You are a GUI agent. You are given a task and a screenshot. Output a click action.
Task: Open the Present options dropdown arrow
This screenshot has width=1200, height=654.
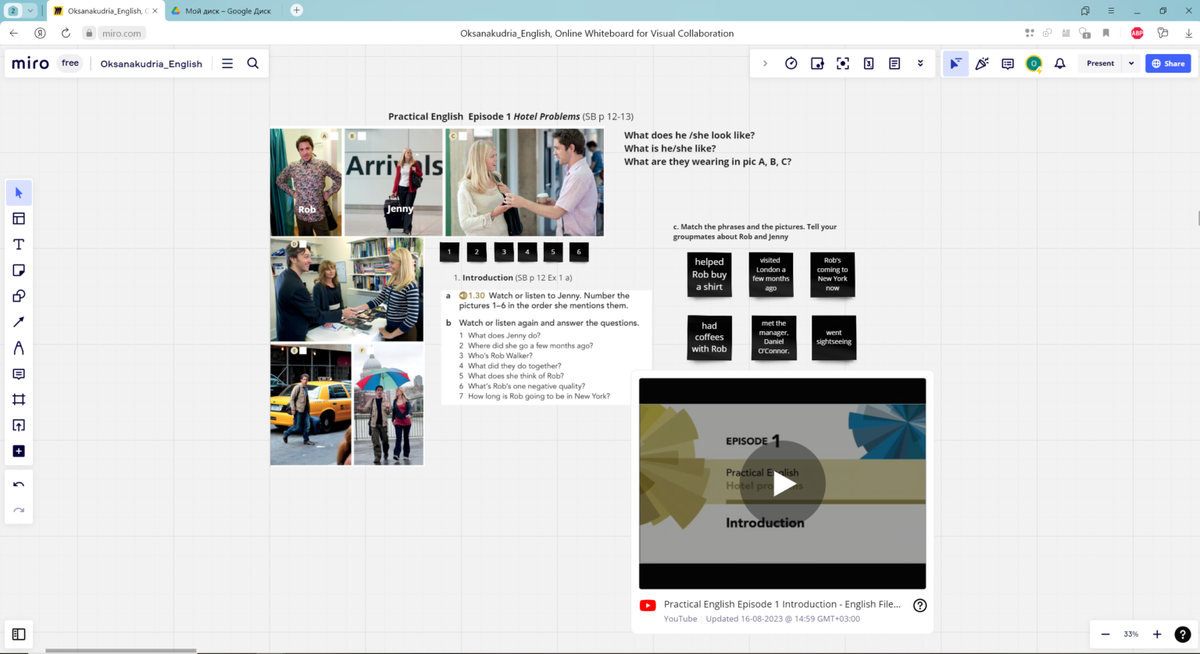click(x=1131, y=63)
